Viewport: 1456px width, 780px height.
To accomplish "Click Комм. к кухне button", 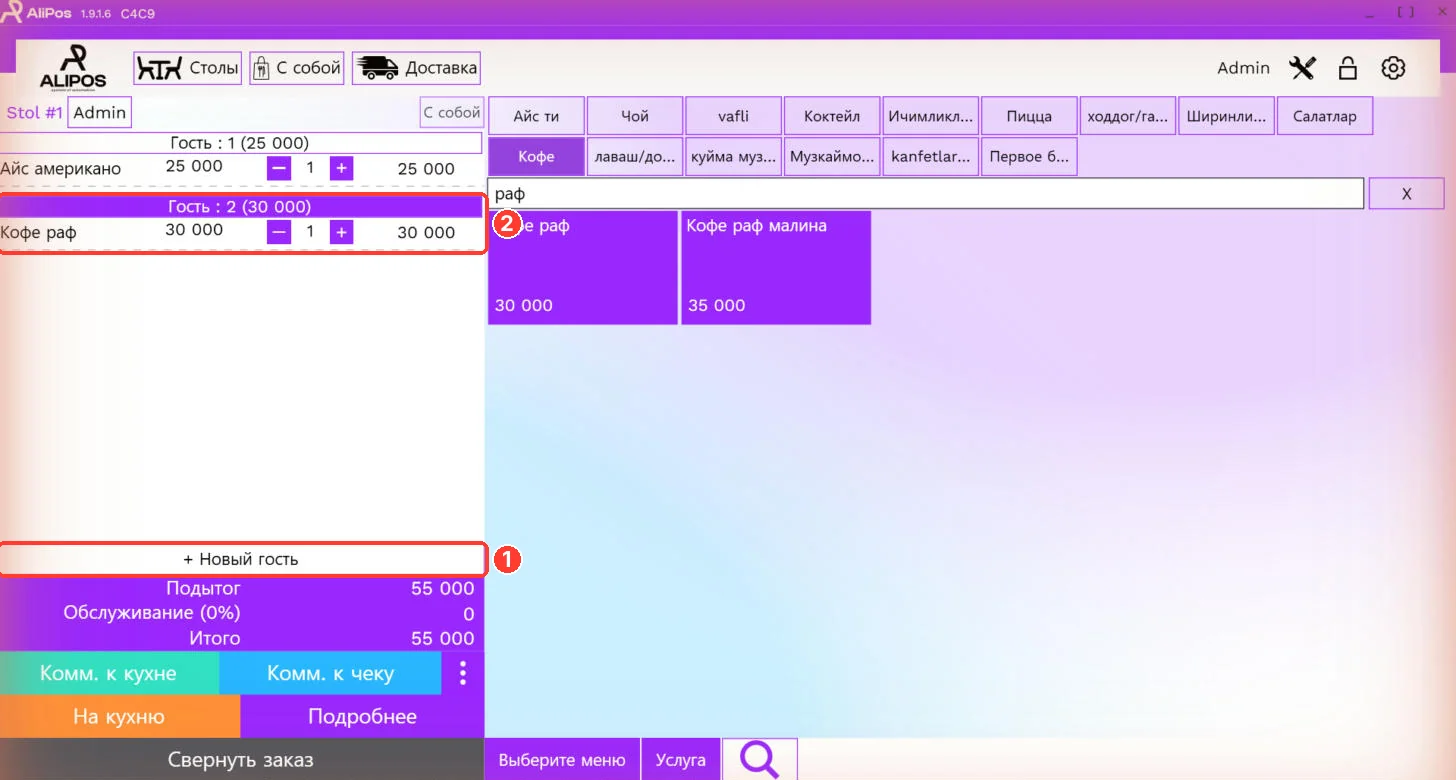I will click(109, 673).
